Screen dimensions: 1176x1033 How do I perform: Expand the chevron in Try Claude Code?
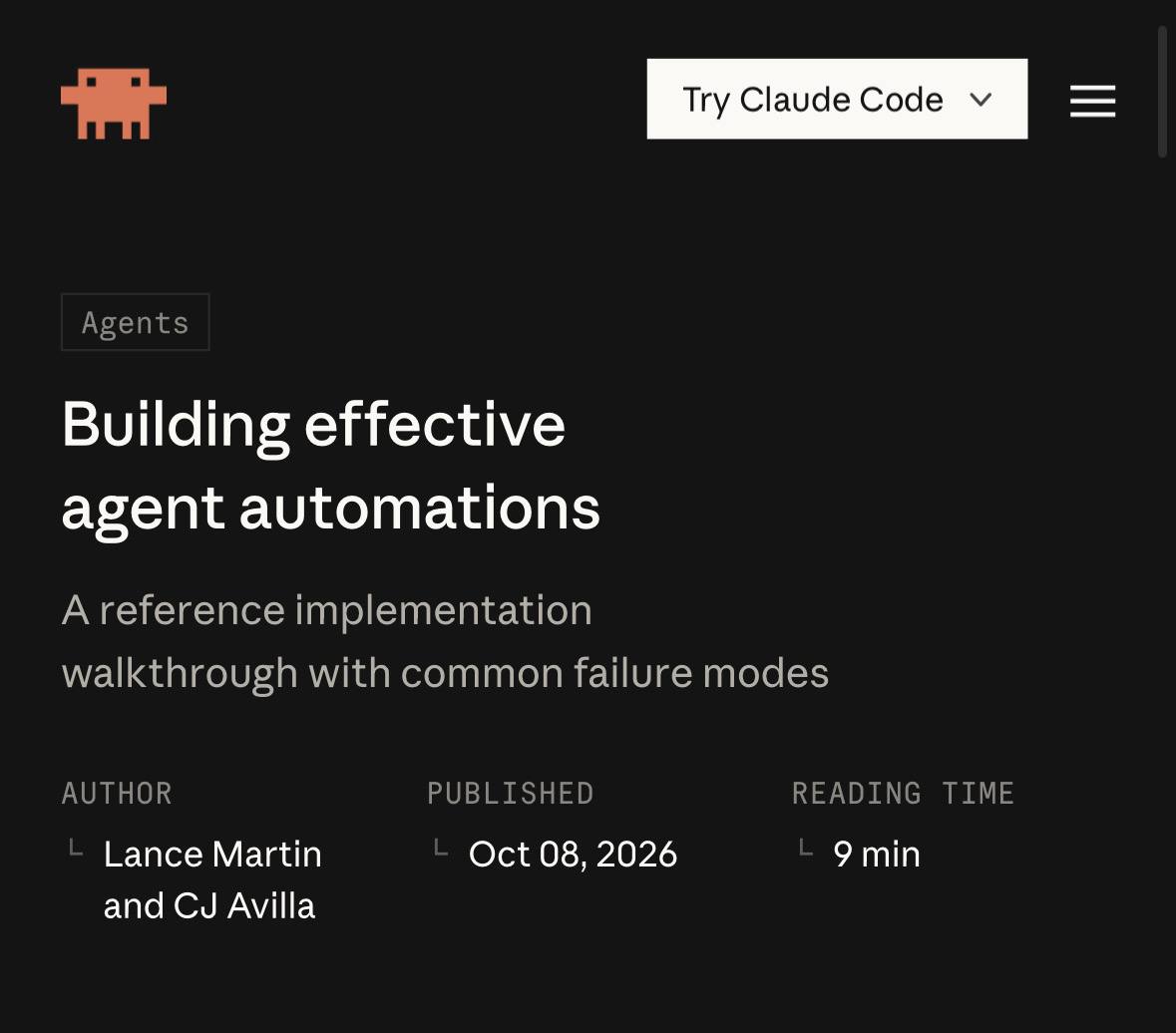pos(980,99)
